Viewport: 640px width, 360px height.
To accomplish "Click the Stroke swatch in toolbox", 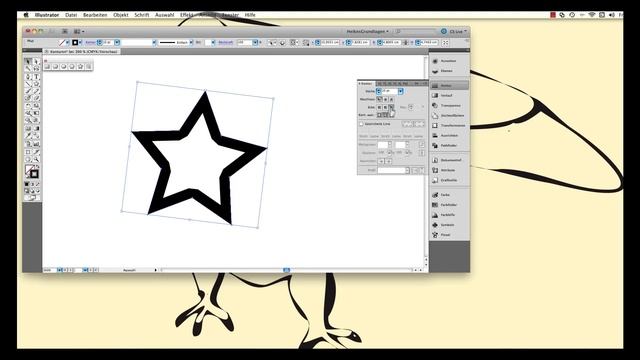I will [x=34, y=174].
